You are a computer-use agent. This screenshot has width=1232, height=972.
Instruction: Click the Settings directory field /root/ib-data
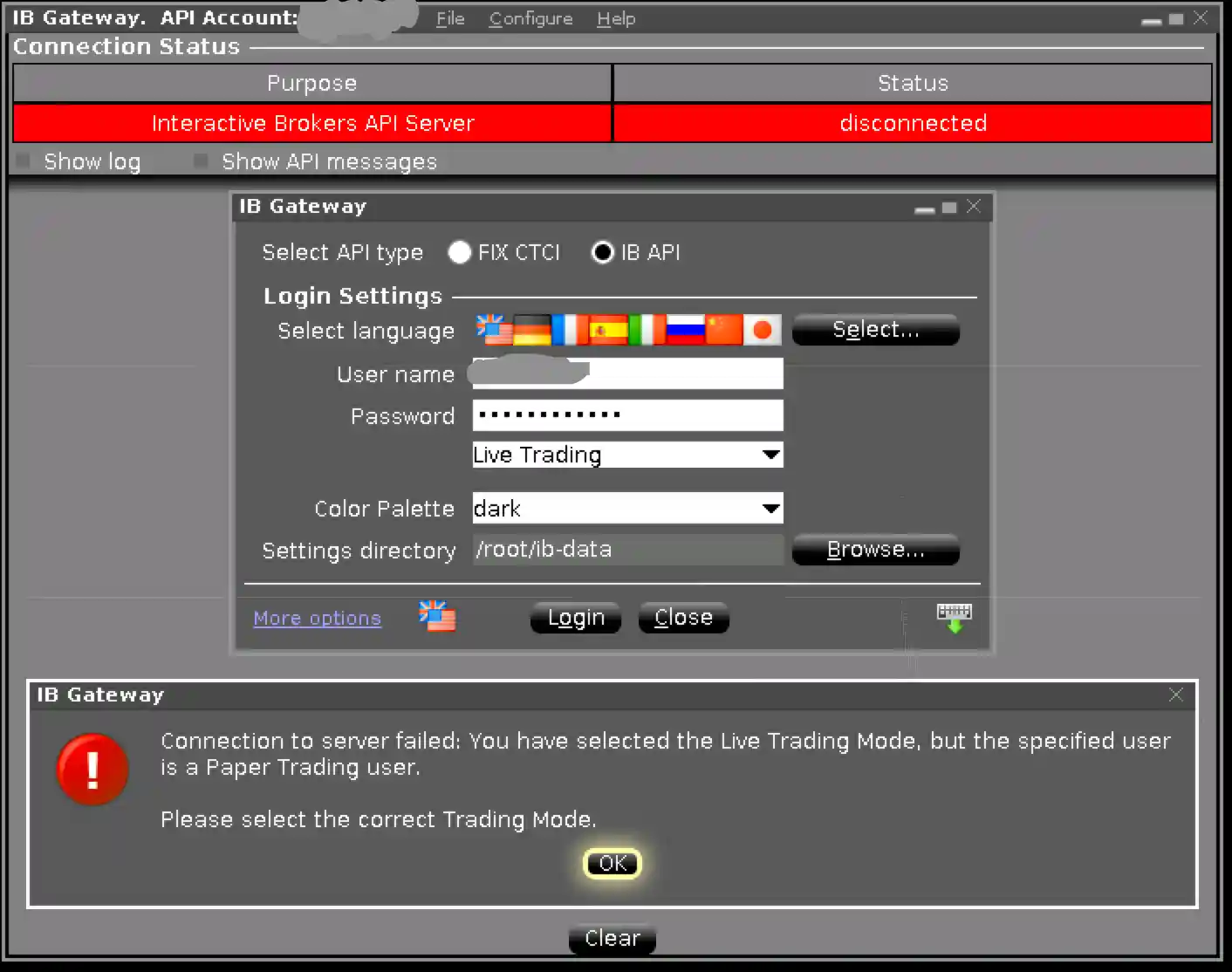tap(627, 550)
